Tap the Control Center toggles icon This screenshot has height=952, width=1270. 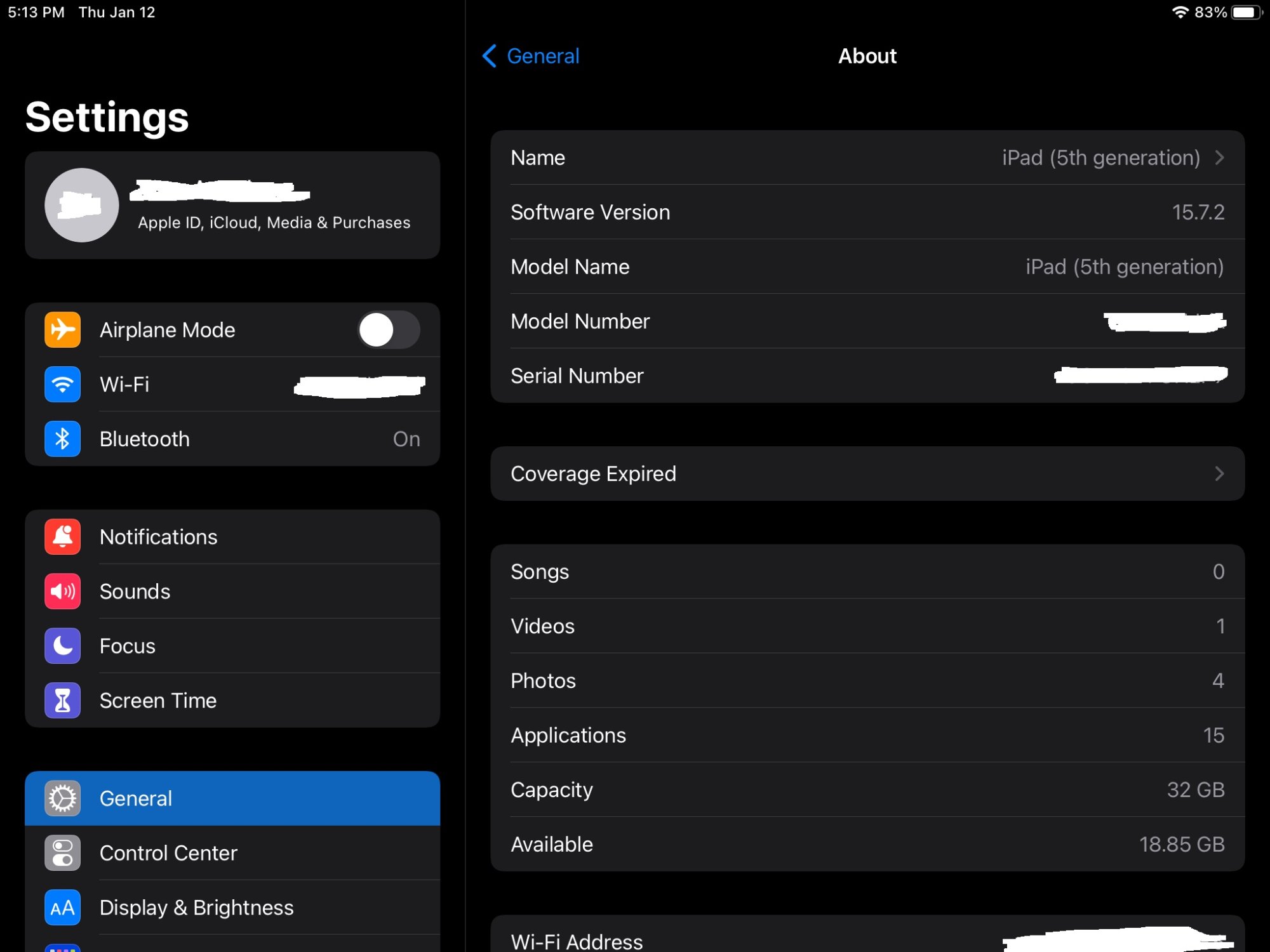point(62,853)
